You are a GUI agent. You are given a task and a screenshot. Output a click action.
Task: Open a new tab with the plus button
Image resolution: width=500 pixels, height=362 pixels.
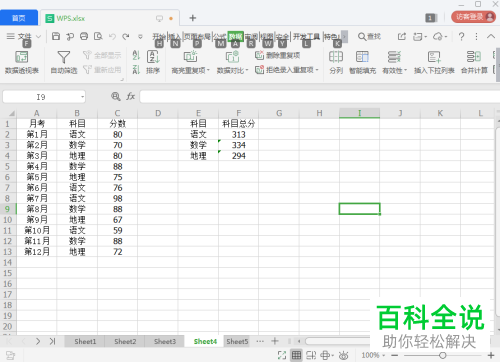tap(193, 18)
